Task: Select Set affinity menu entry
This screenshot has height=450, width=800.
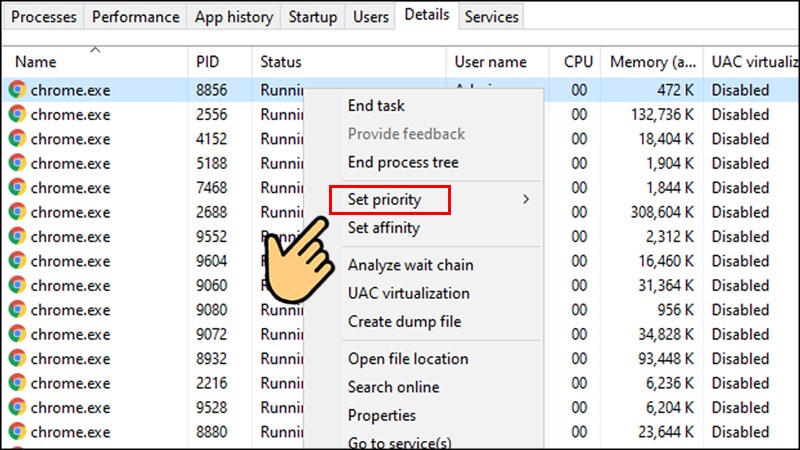Action: pos(384,228)
